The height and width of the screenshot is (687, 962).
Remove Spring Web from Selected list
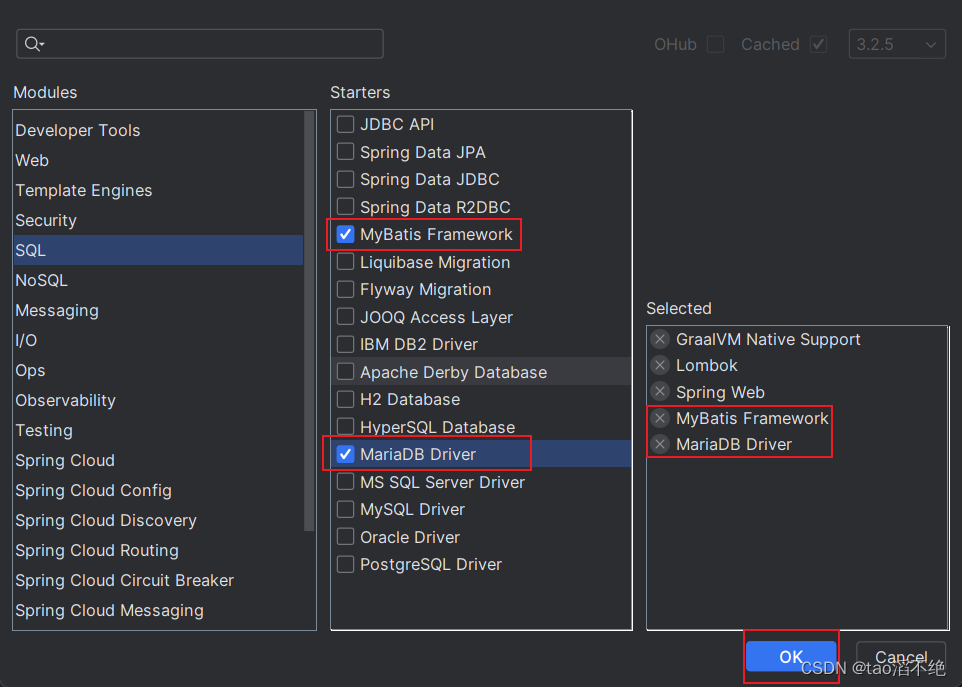[x=660, y=392]
